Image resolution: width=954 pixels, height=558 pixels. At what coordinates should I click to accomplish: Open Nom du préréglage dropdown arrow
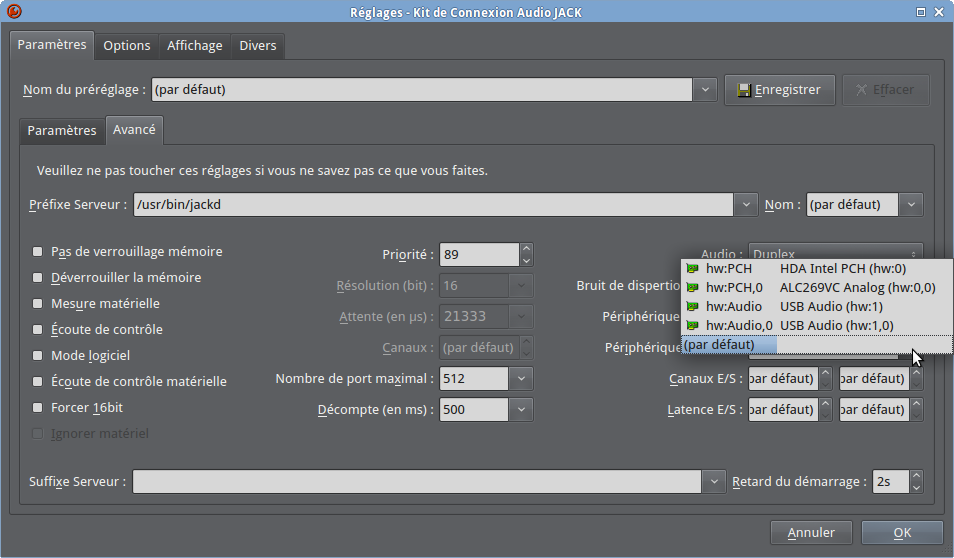[705, 90]
